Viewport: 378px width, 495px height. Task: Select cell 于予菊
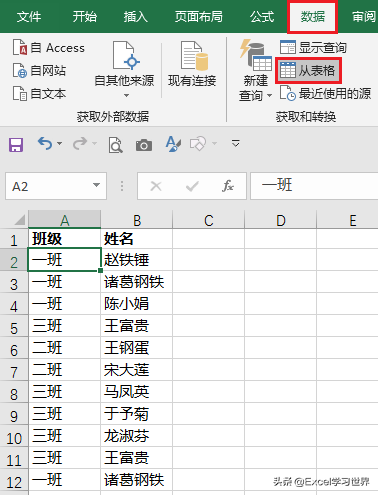(137, 414)
